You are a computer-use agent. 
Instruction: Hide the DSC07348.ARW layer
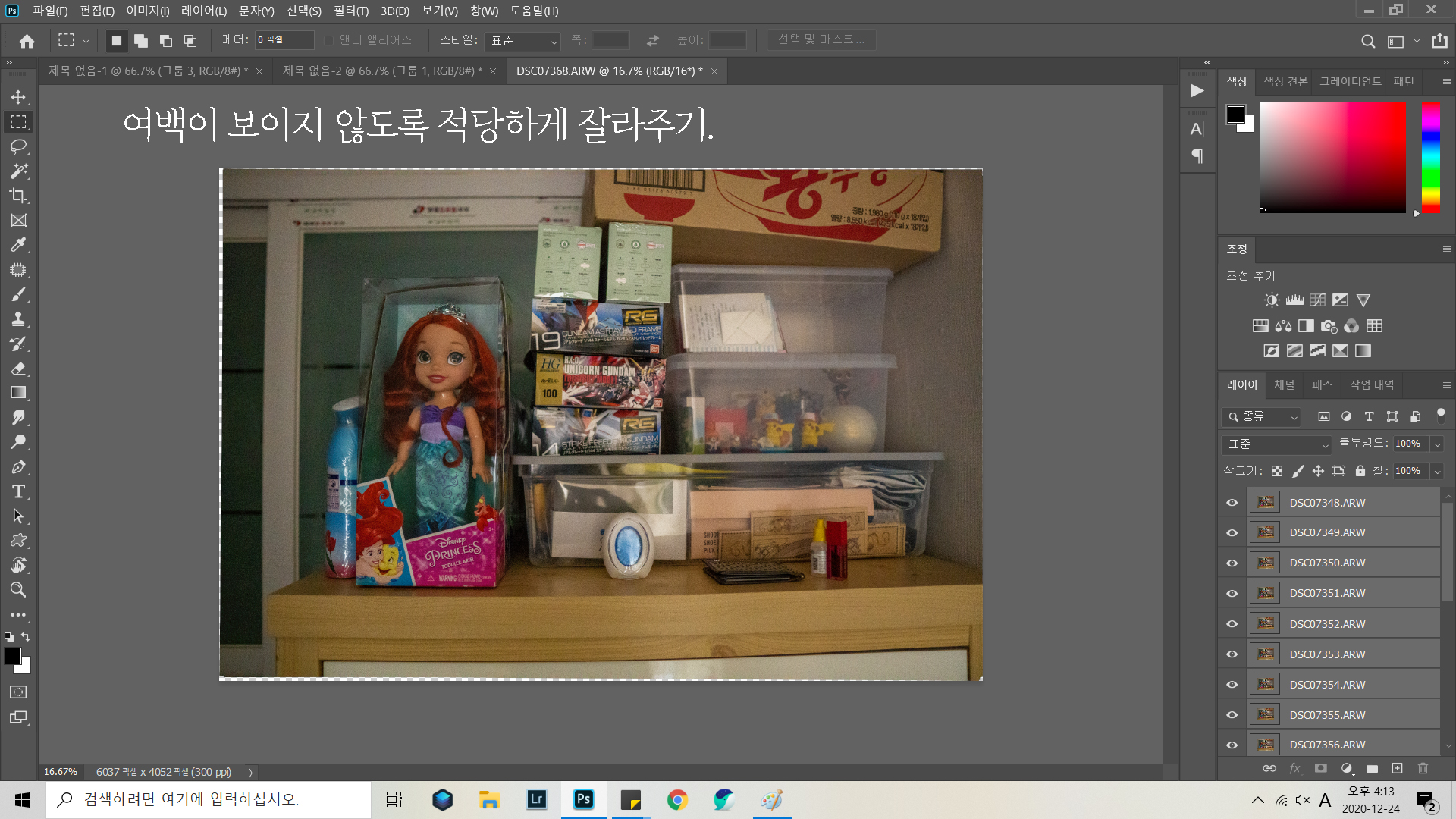click(1232, 503)
